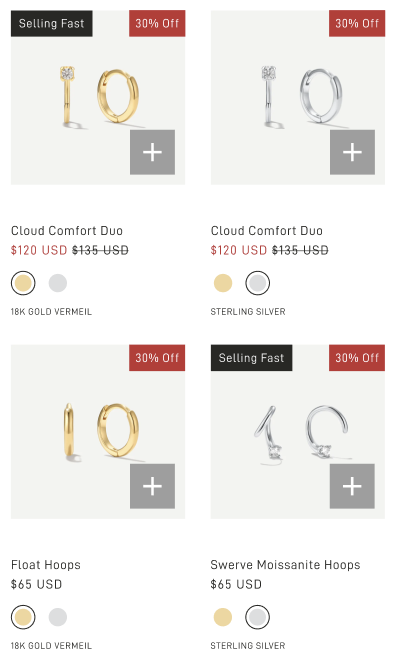Viewport: 394px width, 664px height.
Task: Select selected gold swatch under Float Hoops
Action: (x=23, y=617)
